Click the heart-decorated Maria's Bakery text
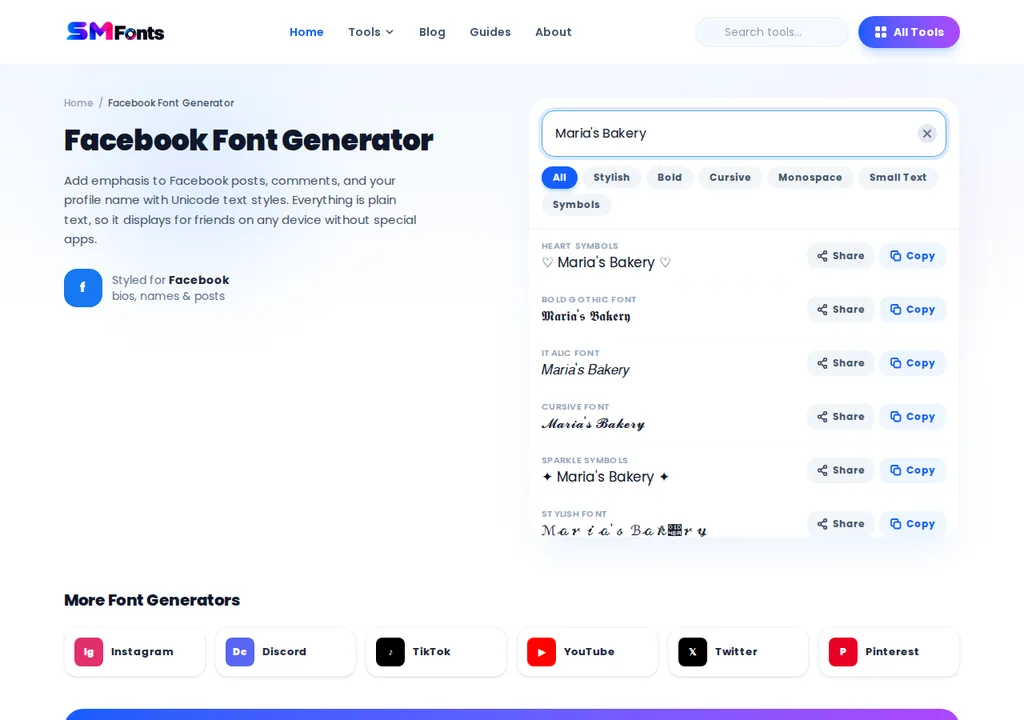This screenshot has height=720, width=1024. 606,263
